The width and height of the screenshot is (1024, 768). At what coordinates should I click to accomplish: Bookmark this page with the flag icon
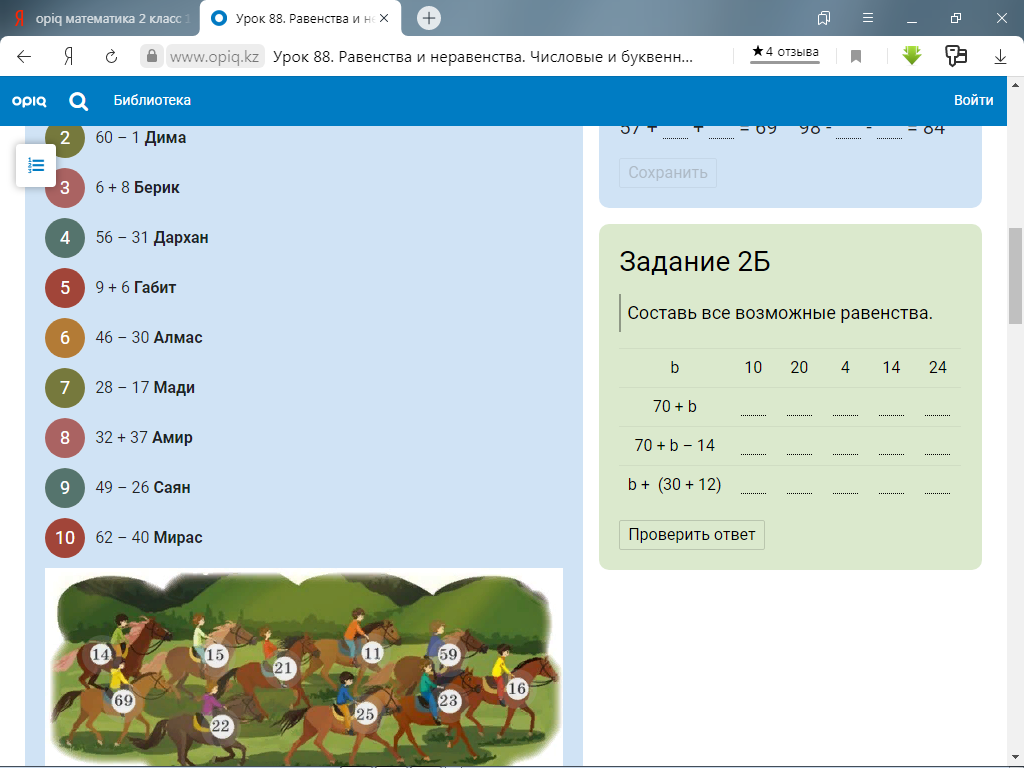[856, 57]
